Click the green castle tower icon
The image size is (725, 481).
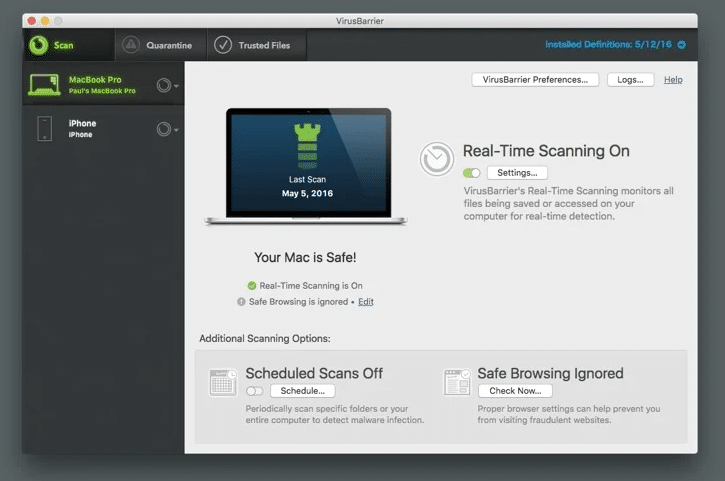coord(307,146)
